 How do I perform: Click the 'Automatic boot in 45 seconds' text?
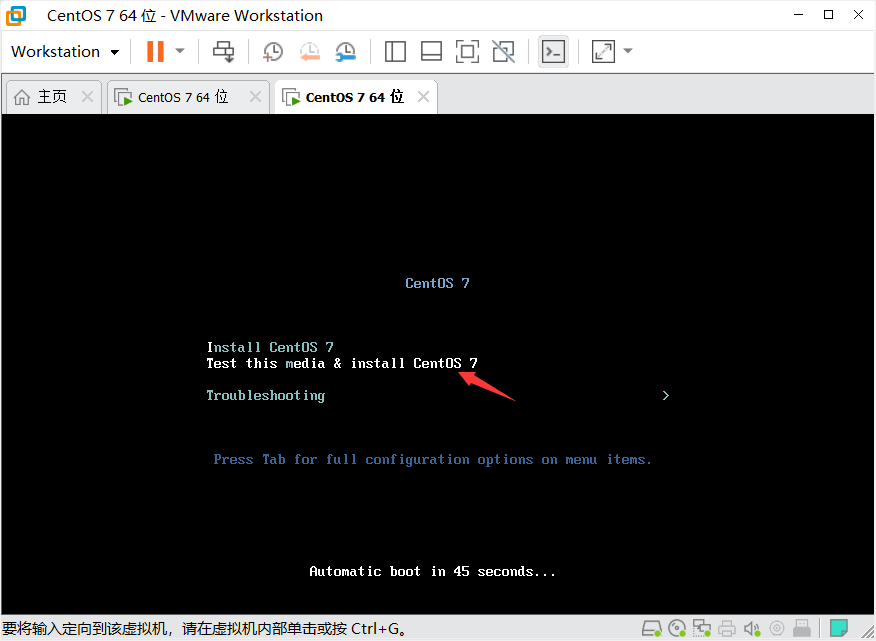[432, 572]
